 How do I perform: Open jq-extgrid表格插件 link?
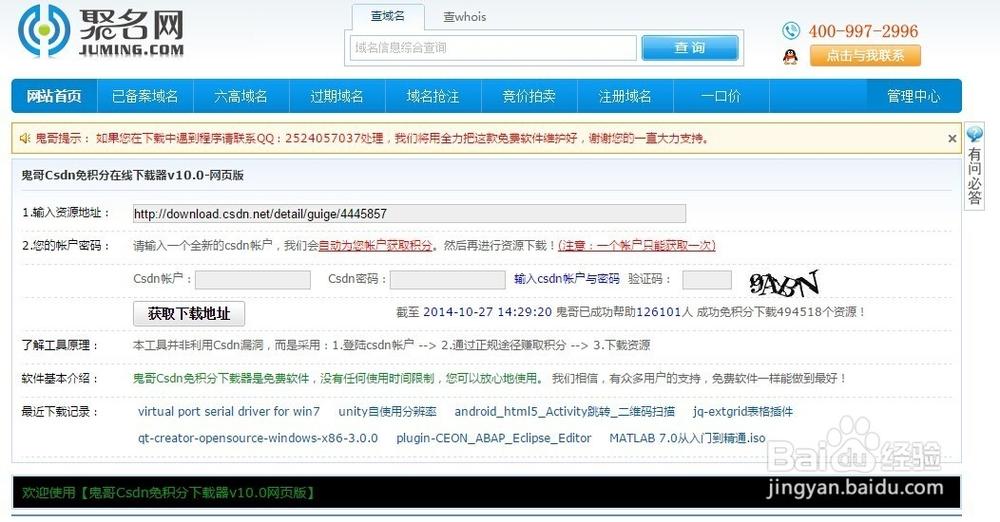tap(743, 412)
